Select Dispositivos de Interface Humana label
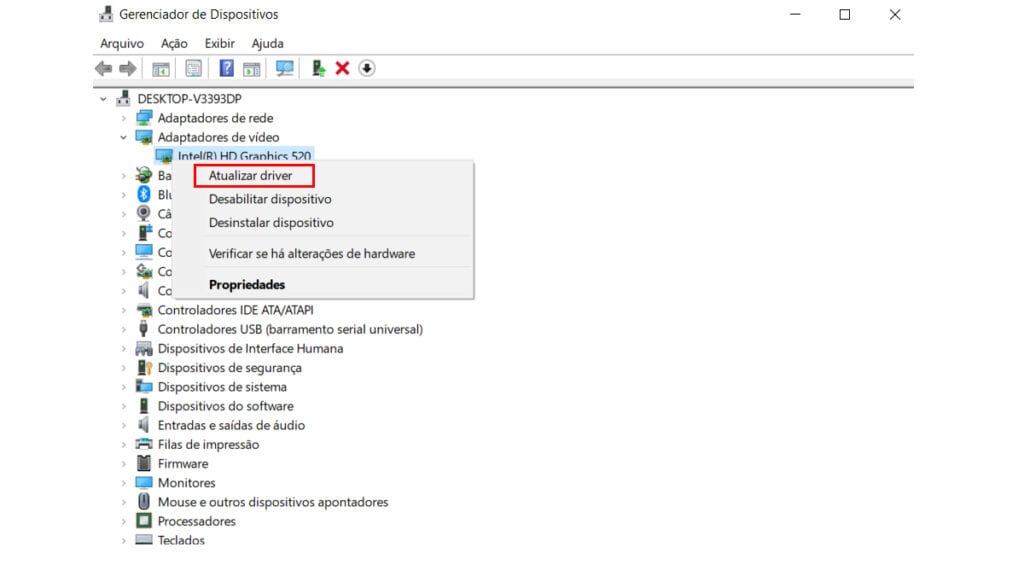 click(x=250, y=349)
